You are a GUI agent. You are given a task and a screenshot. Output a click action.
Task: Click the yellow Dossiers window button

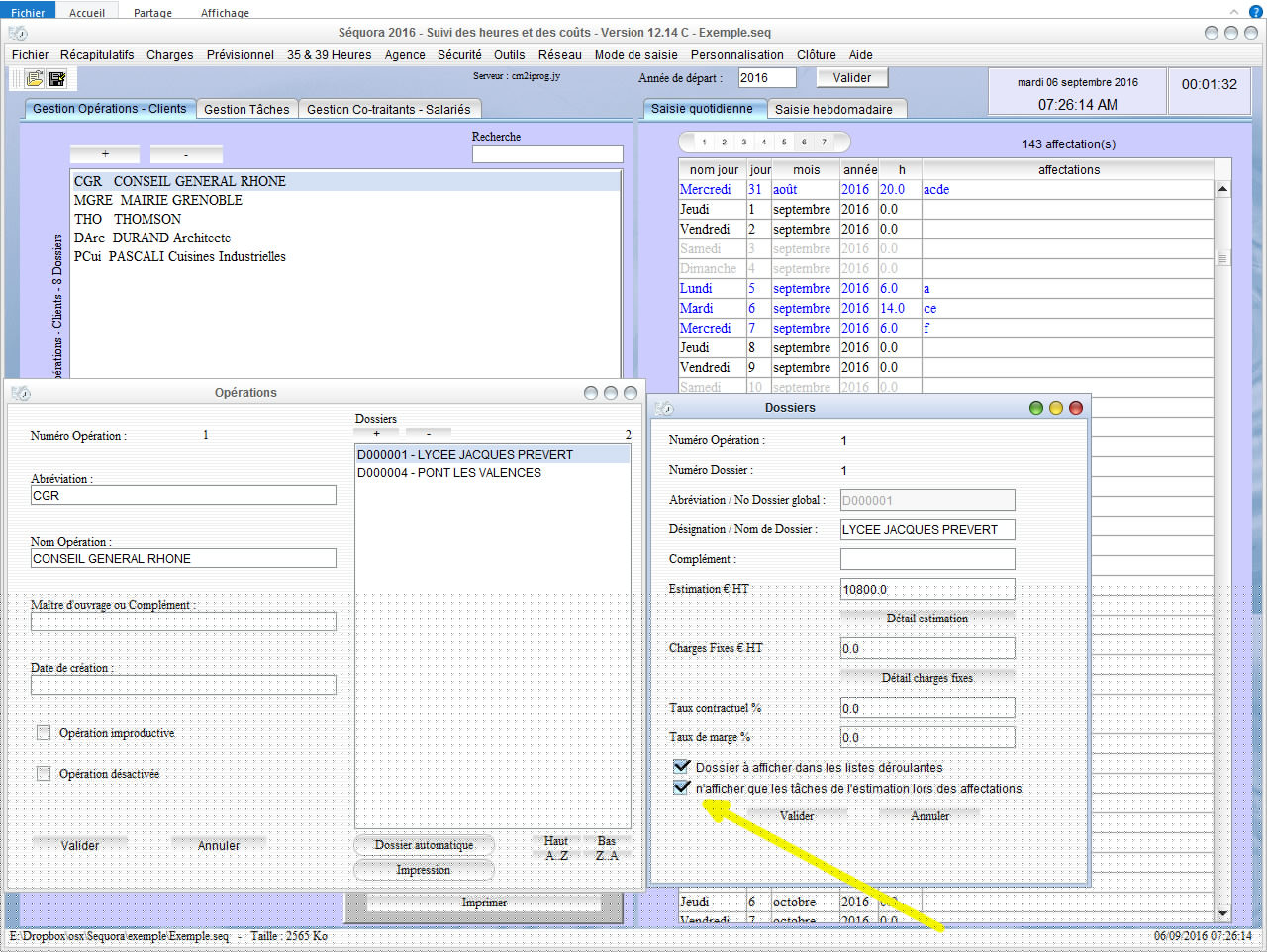point(1056,408)
